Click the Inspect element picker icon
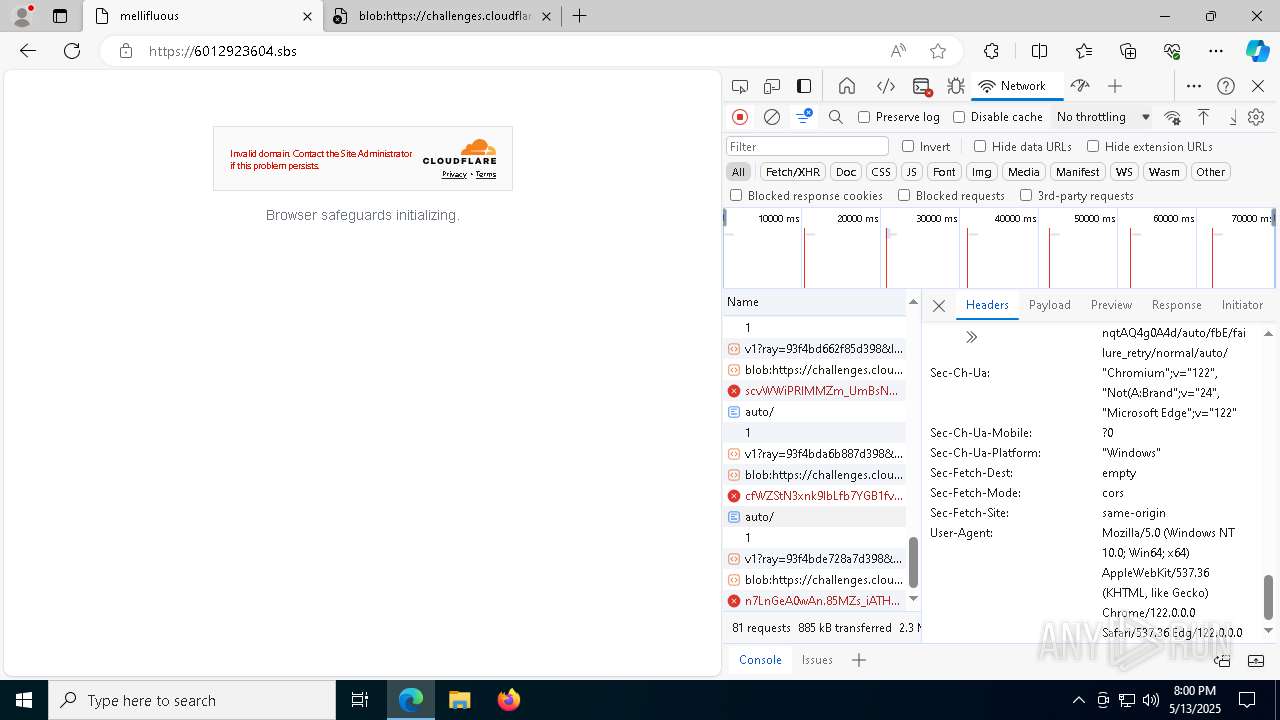1280x720 pixels. click(x=740, y=86)
